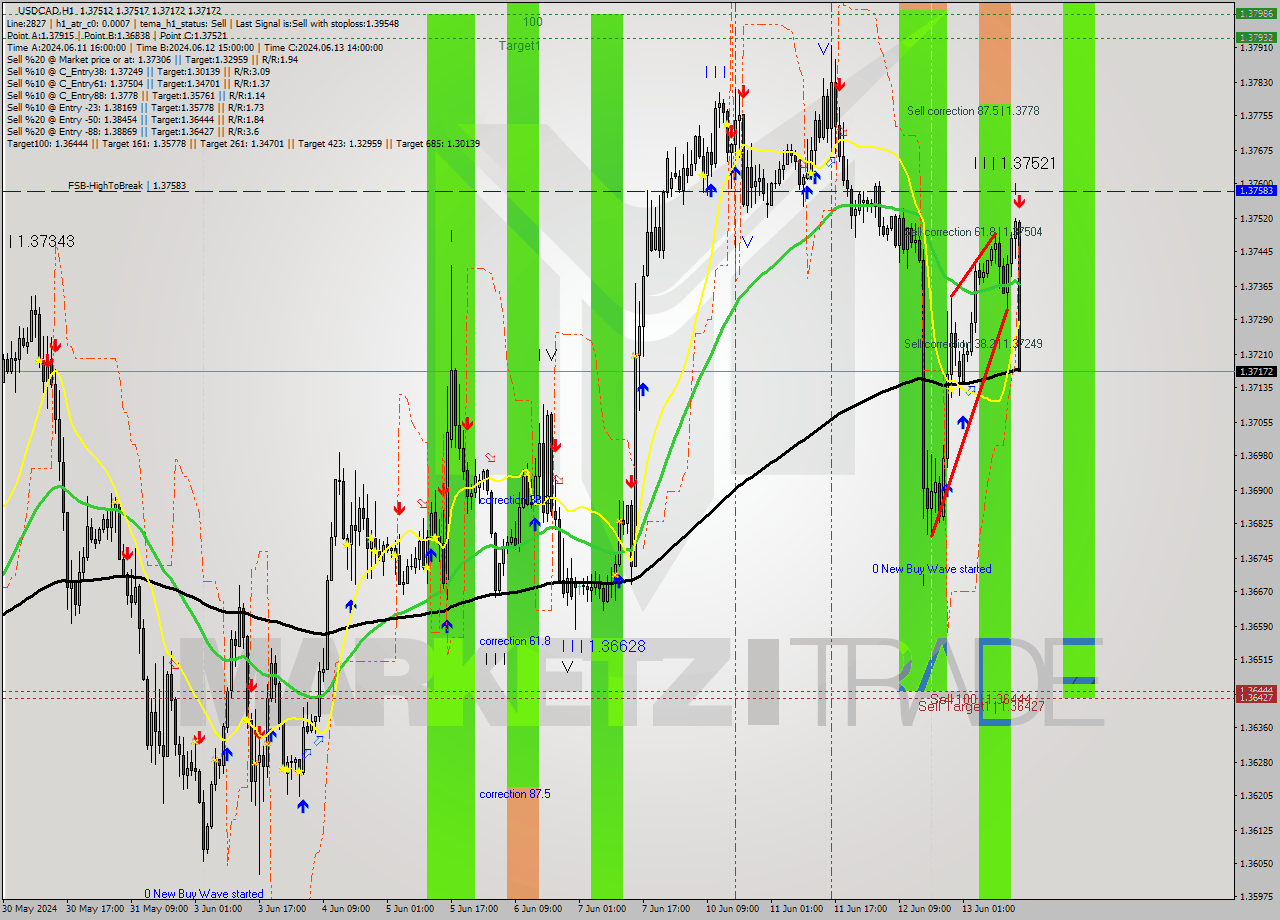Click the '100' label at the chart top
The width and height of the screenshot is (1280, 920).
533,21
